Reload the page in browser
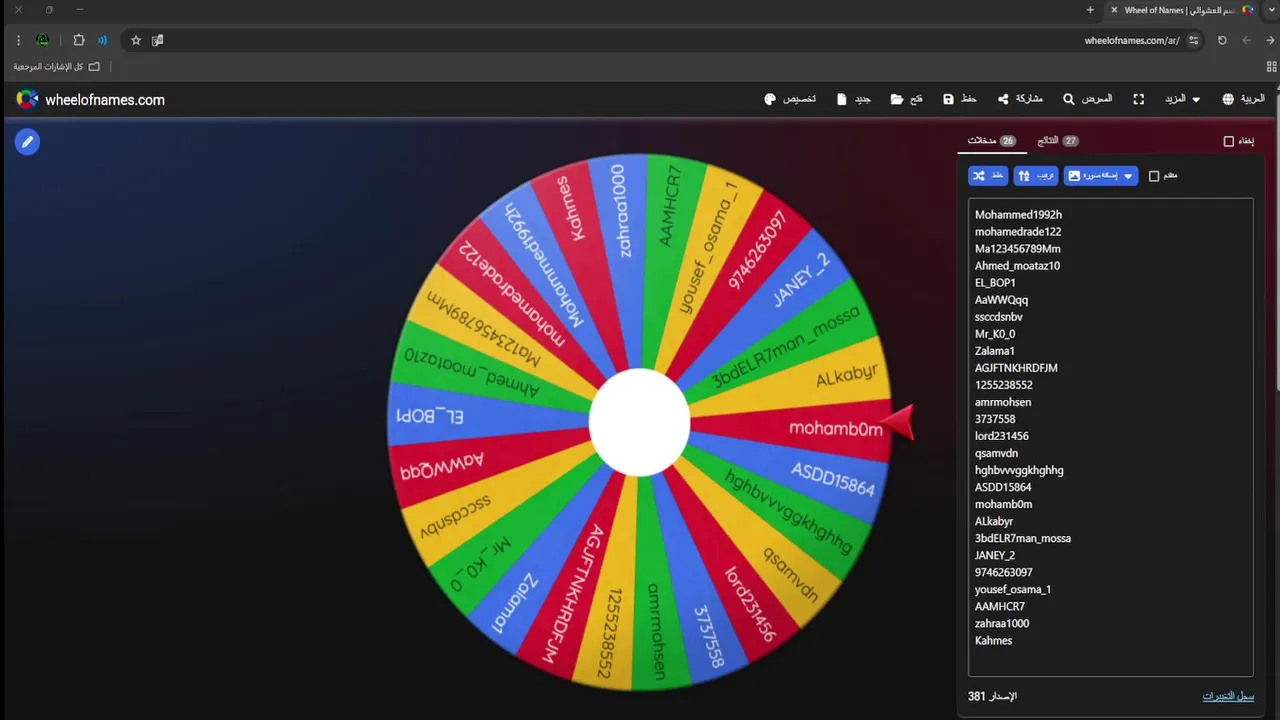The image size is (1280, 720). click(1222, 41)
